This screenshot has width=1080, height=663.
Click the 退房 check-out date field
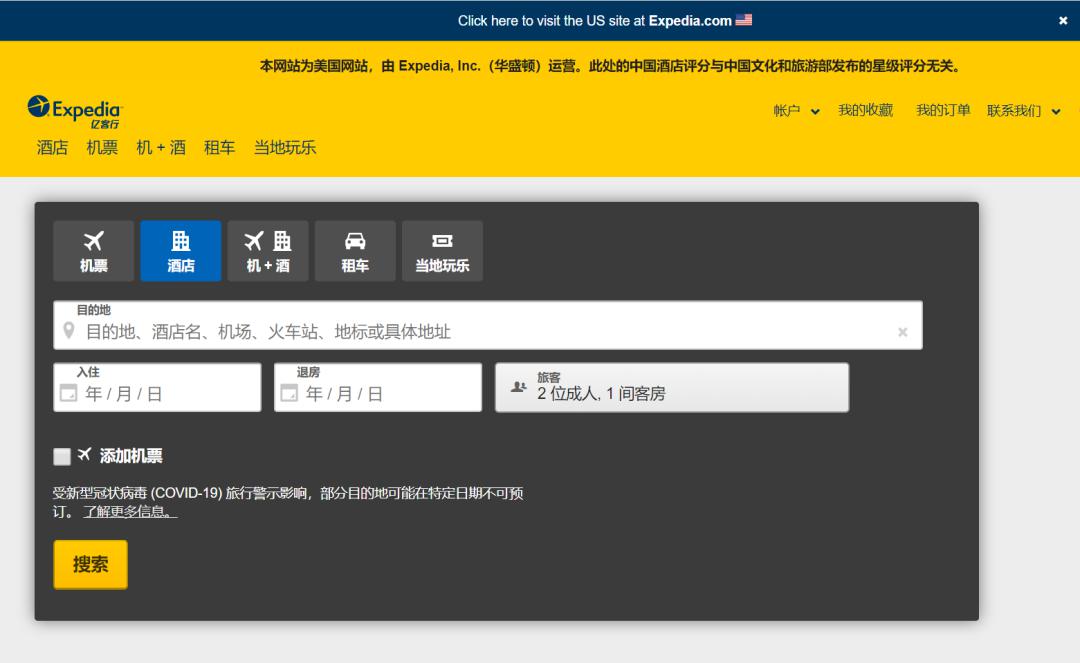[378, 388]
